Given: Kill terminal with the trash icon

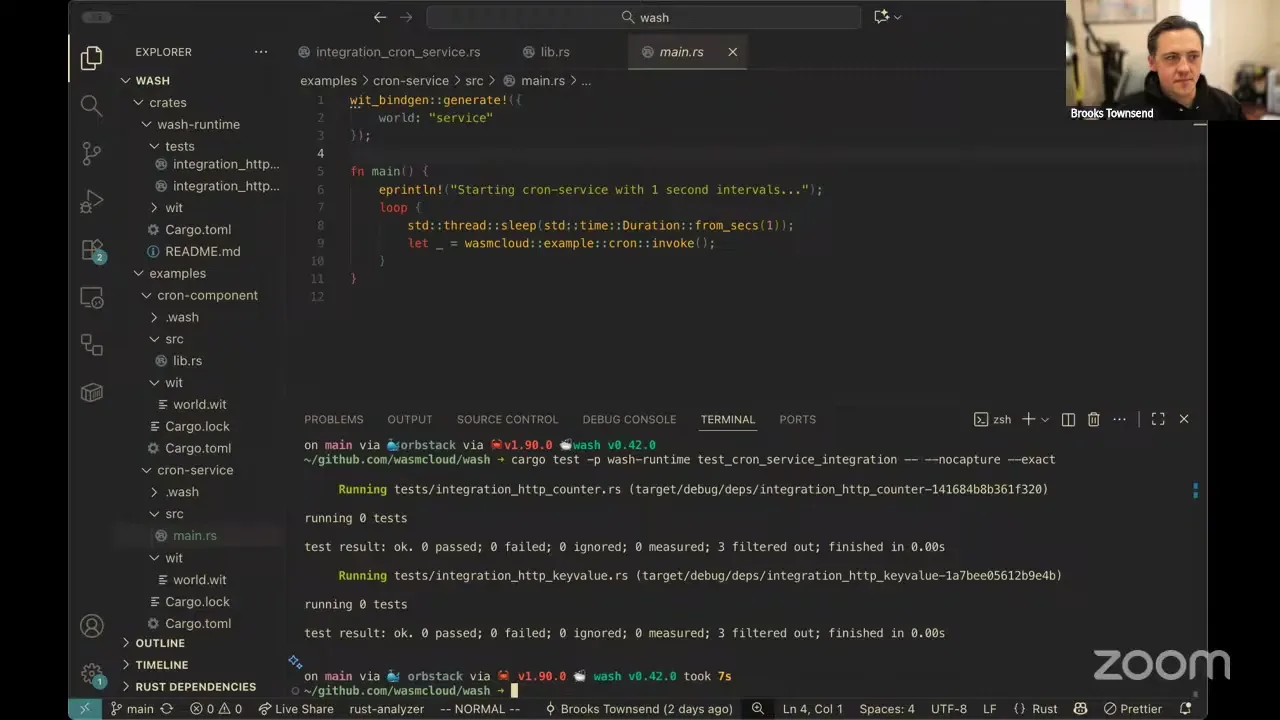Looking at the screenshot, I should [x=1093, y=419].
